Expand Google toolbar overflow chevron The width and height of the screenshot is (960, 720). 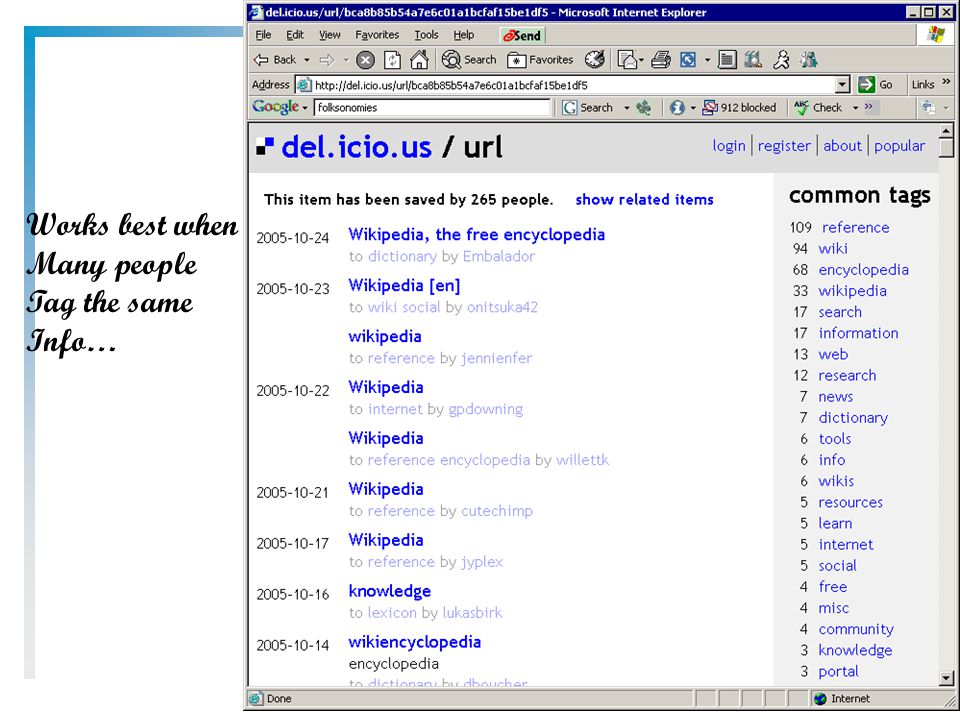(x=868, y=107)
